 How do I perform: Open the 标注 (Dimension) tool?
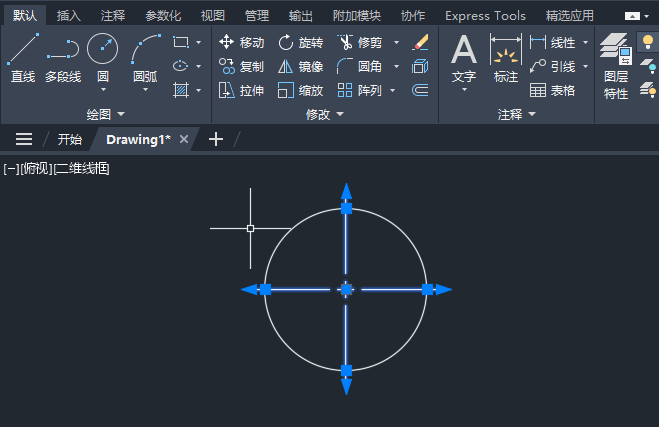506,58
